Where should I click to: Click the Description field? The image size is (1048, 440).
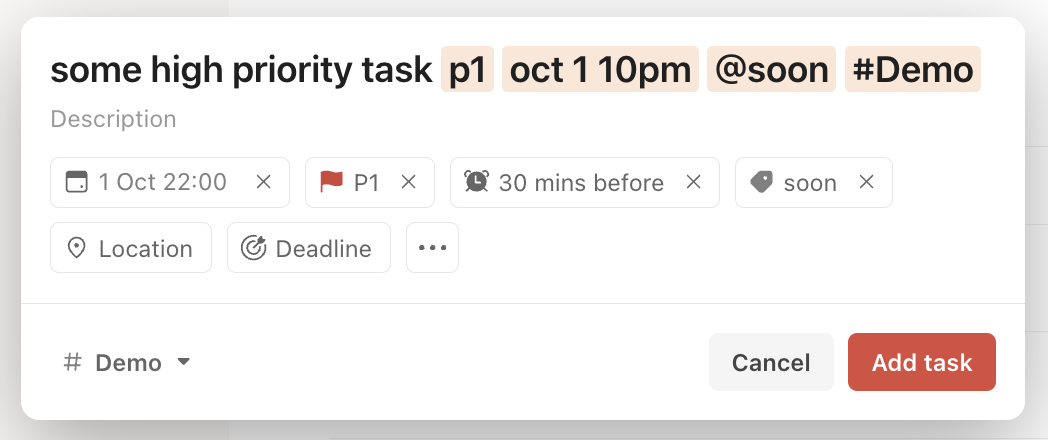(x=114, y=119)
